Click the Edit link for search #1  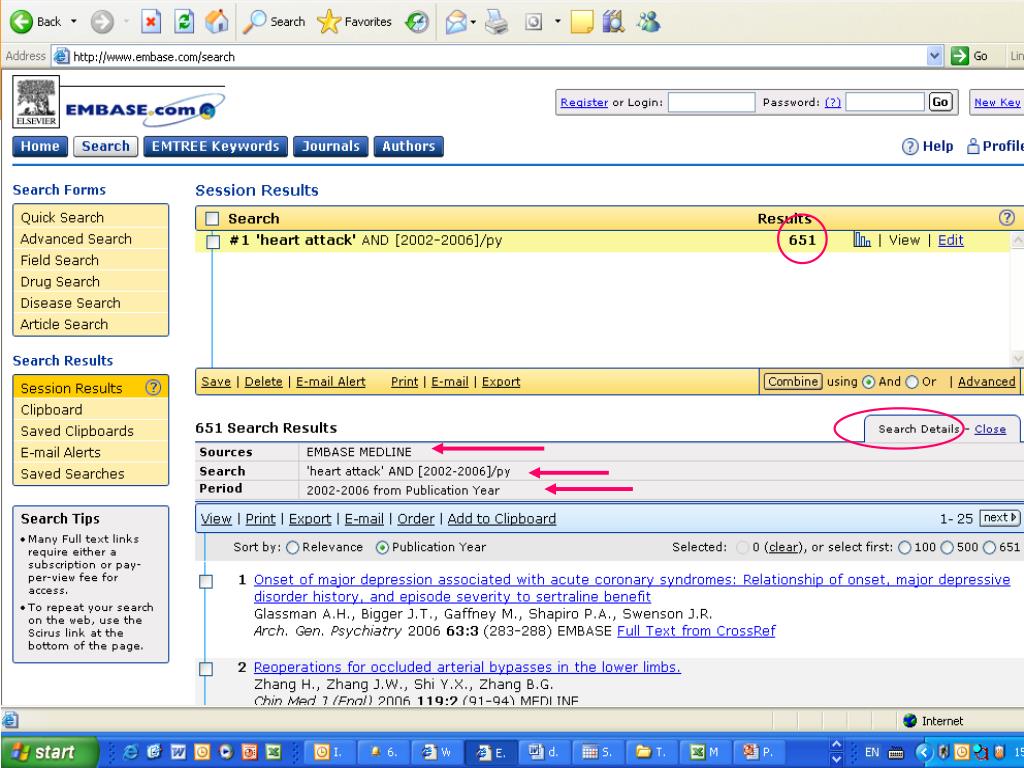pyautogui.click(x=950, y=240)
